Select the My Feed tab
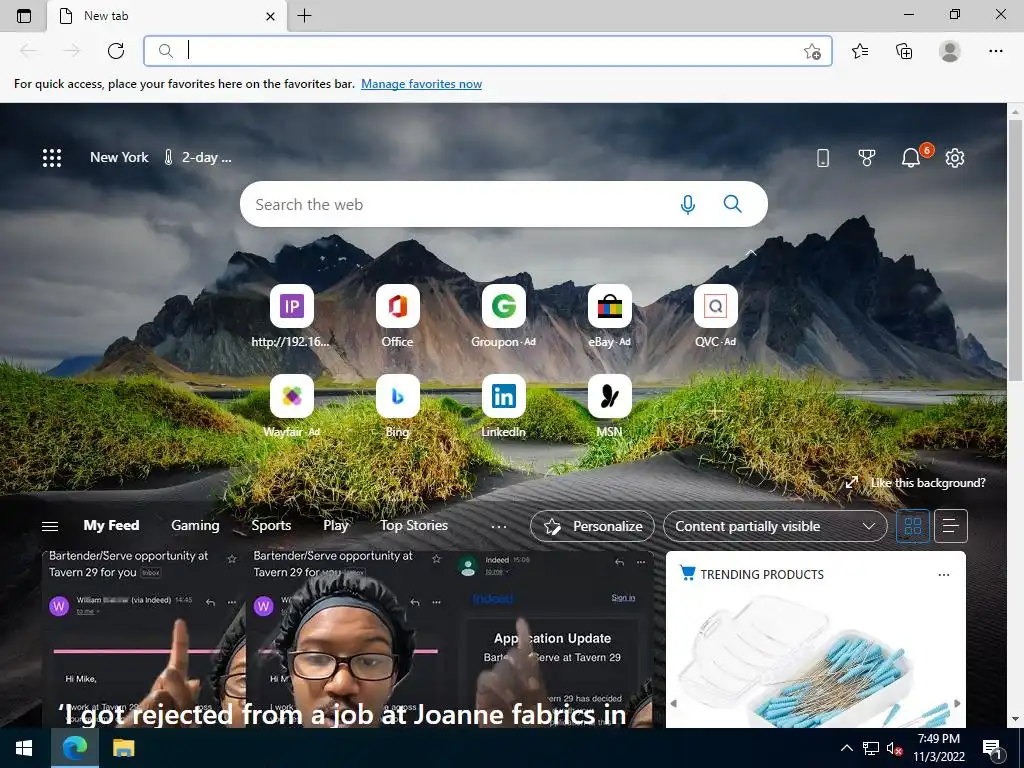1024x768 pixels. (111, 525)
